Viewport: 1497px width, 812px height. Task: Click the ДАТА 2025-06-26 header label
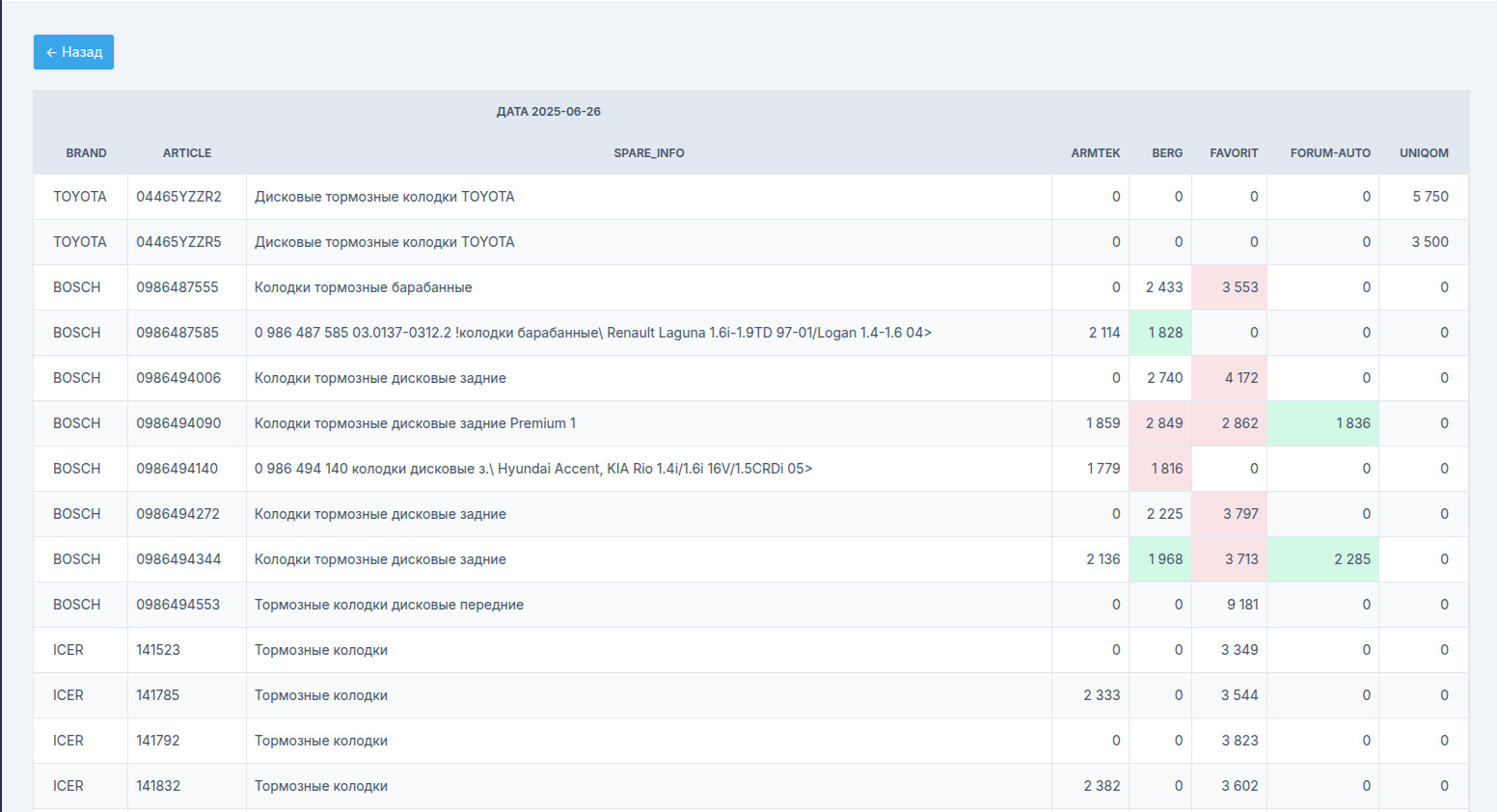[548, 112]
